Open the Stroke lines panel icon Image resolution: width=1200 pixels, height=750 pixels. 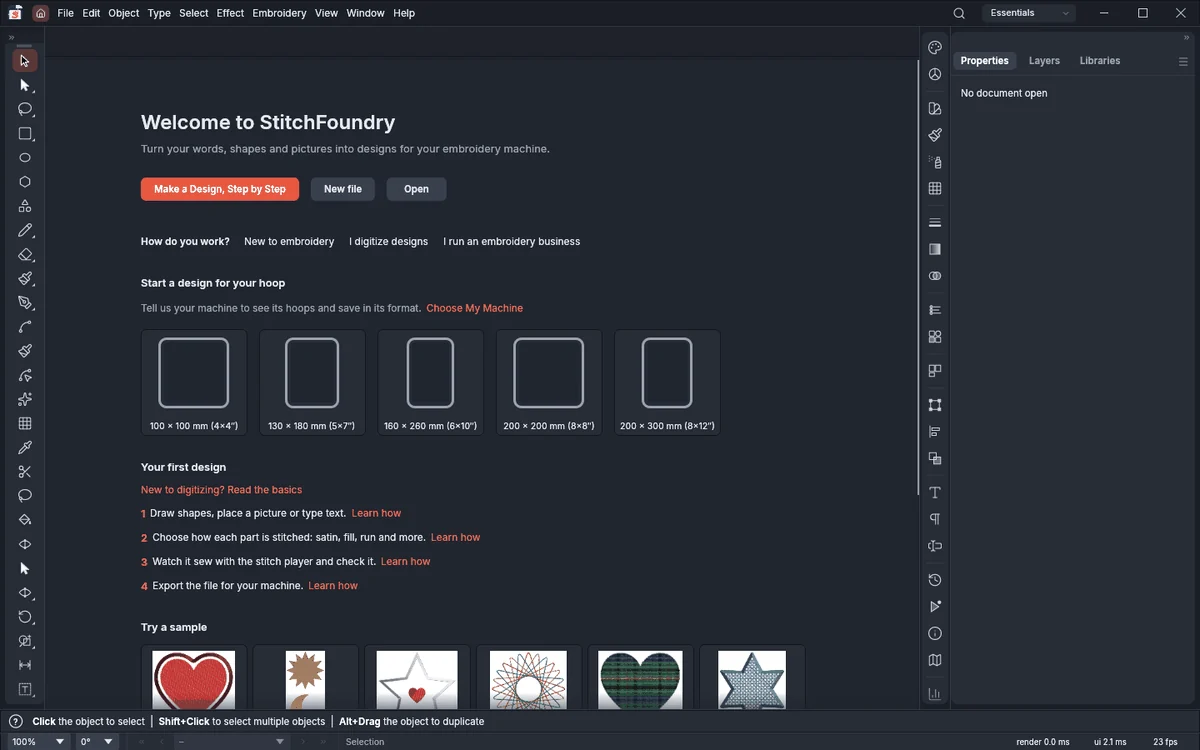935,222
